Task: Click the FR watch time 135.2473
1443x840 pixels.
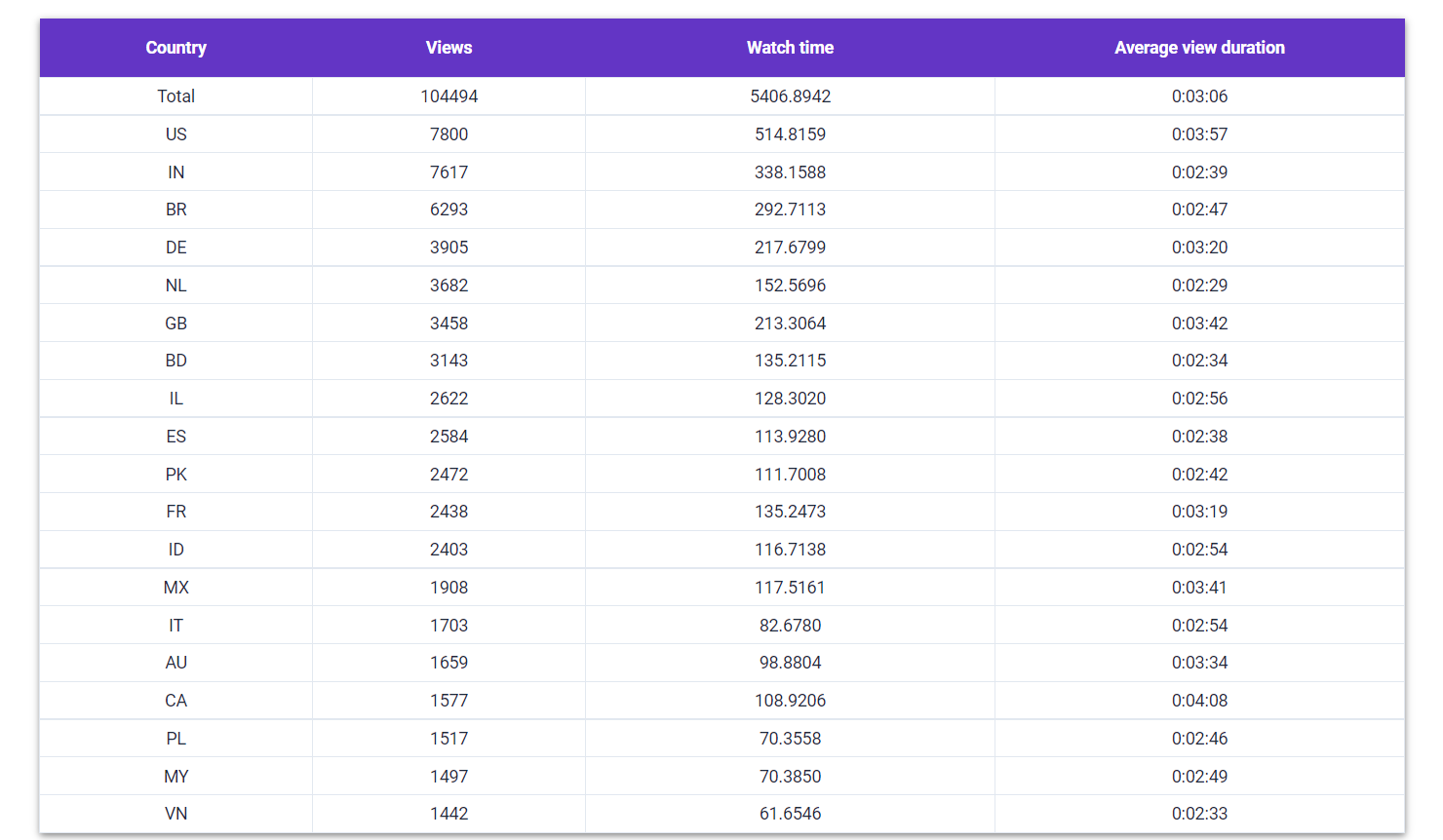Action: point(790,512)
